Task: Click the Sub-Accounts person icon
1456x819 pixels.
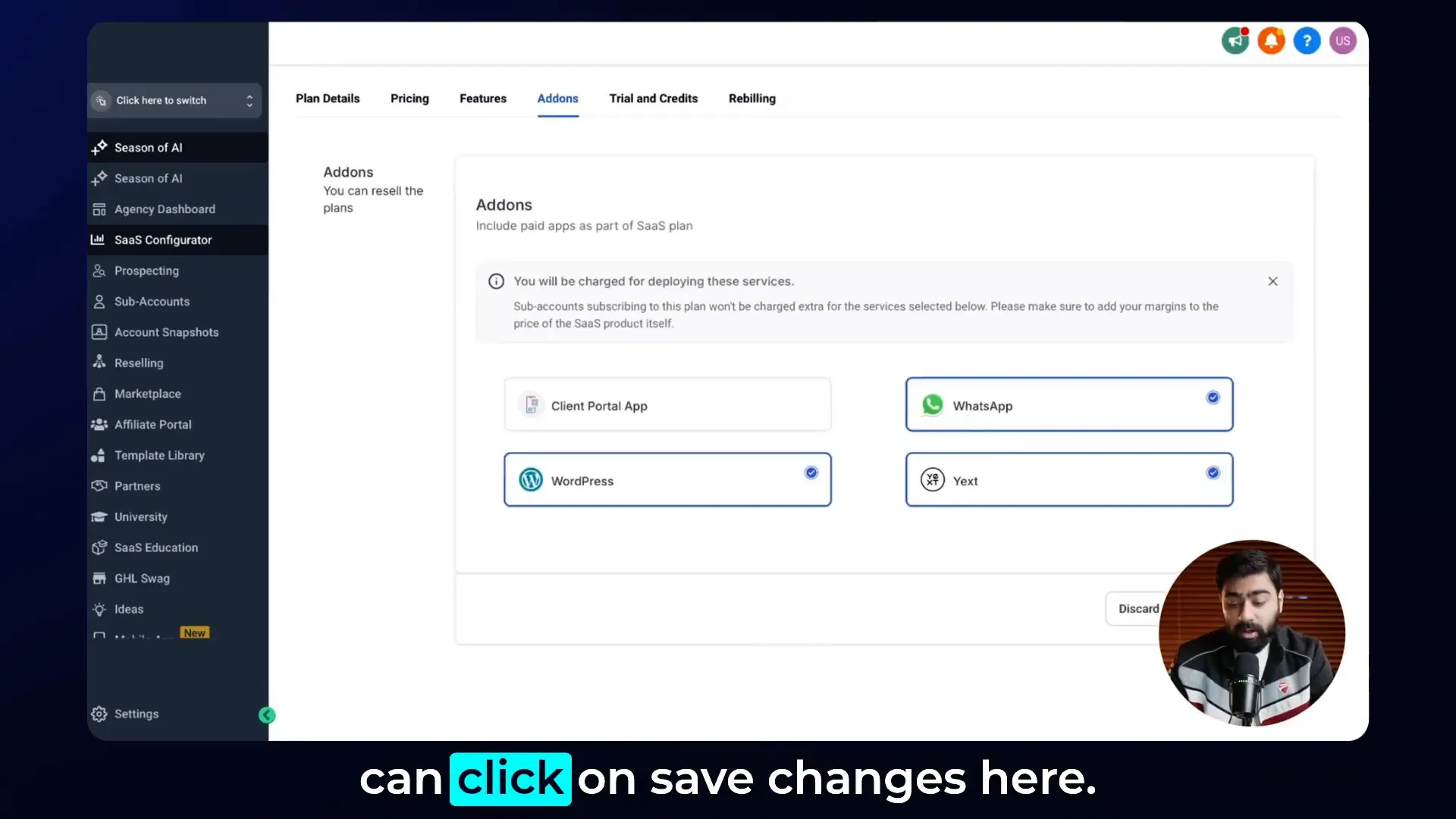Action: click(x=99, y=302)
